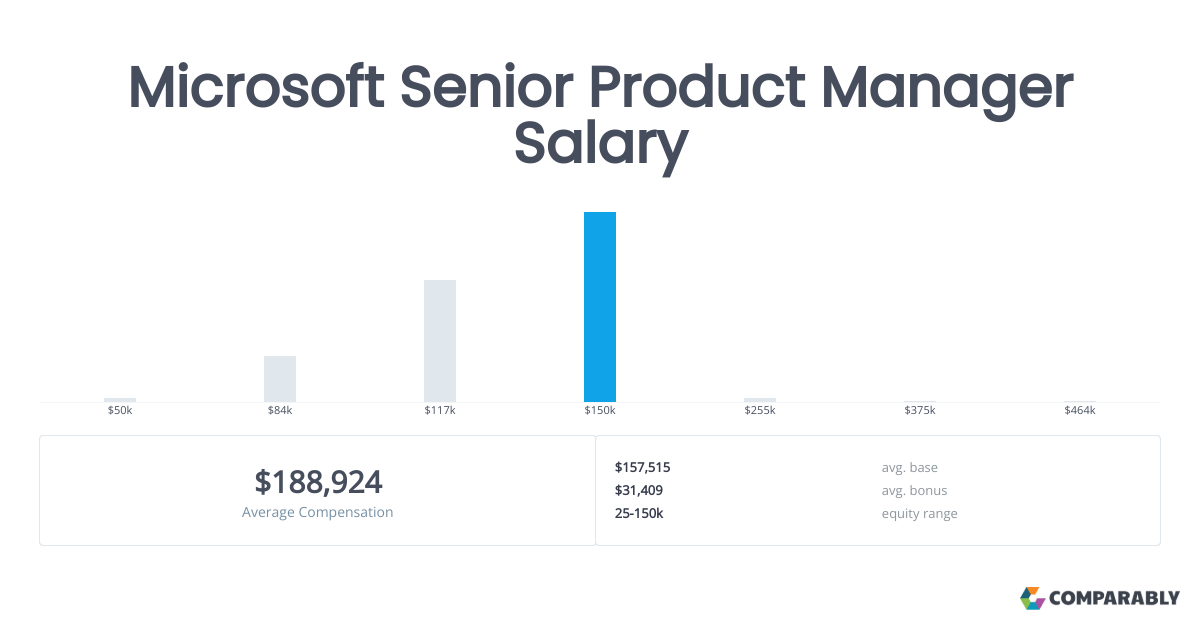
Task: Click the $31,409 avg. bonus value
Action: [639, 490]
